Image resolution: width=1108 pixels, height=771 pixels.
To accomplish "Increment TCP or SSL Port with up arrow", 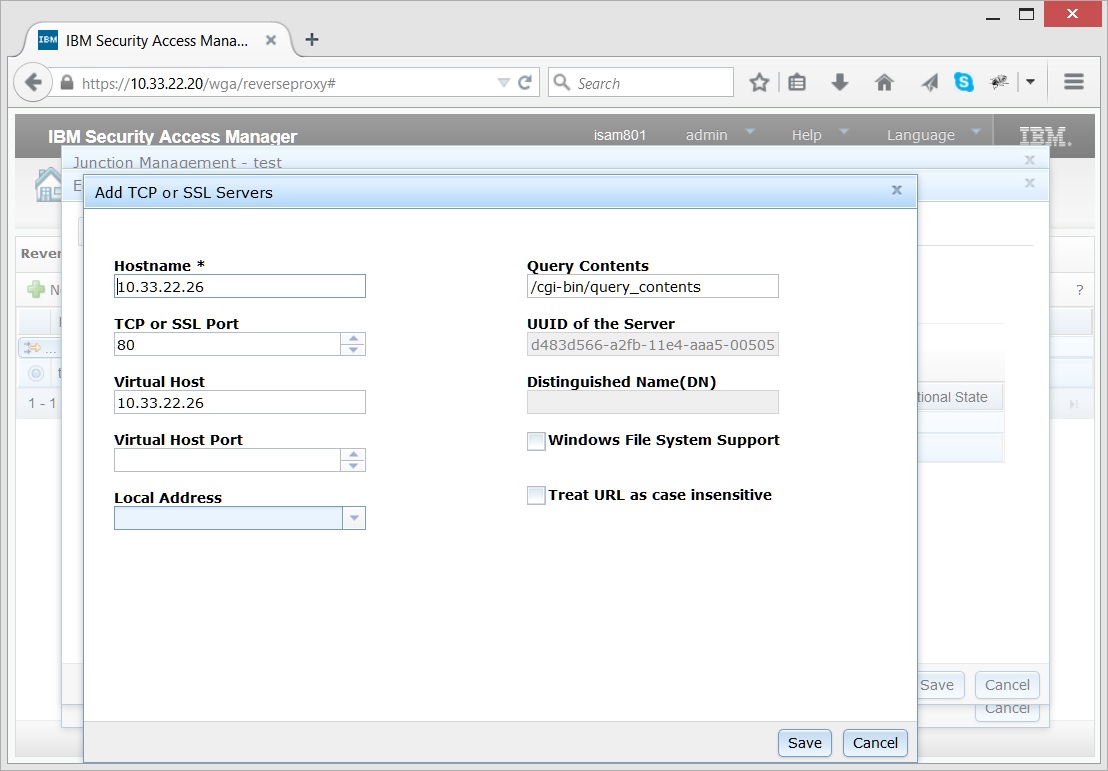I will click(352, 338).
